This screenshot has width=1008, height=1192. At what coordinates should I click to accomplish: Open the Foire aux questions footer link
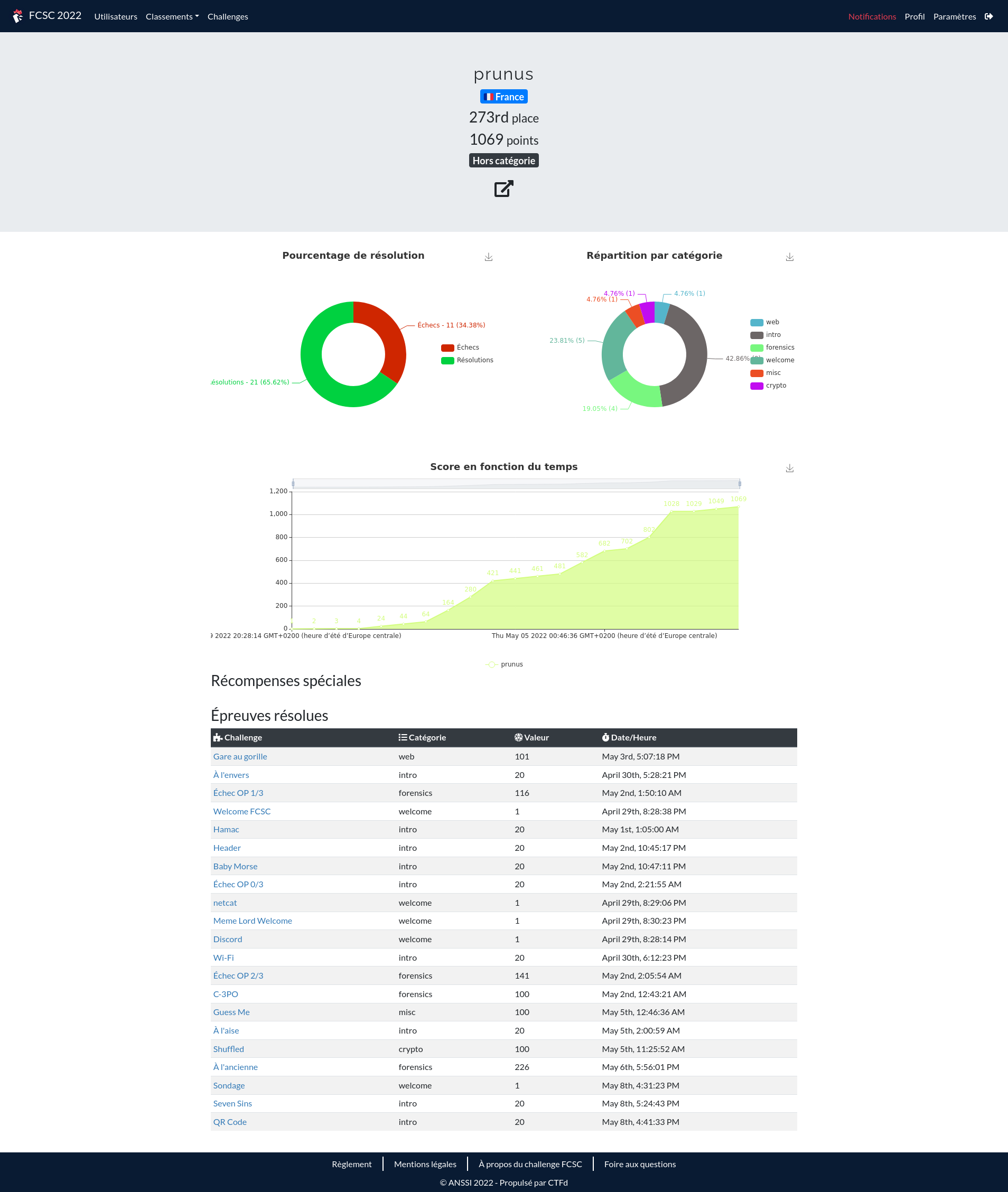[639, 1164]
